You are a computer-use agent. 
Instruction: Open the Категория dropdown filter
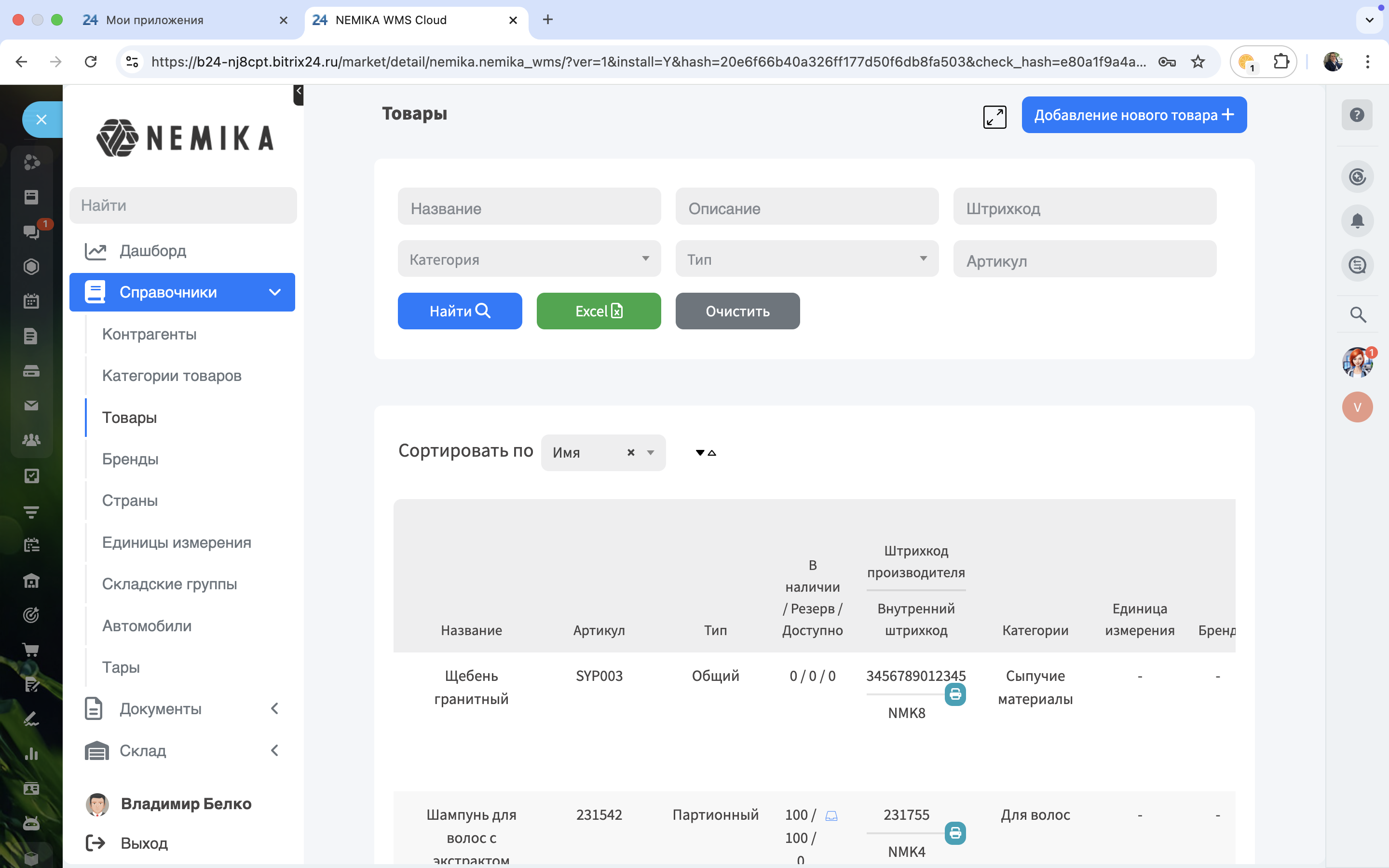pos(529,259)
